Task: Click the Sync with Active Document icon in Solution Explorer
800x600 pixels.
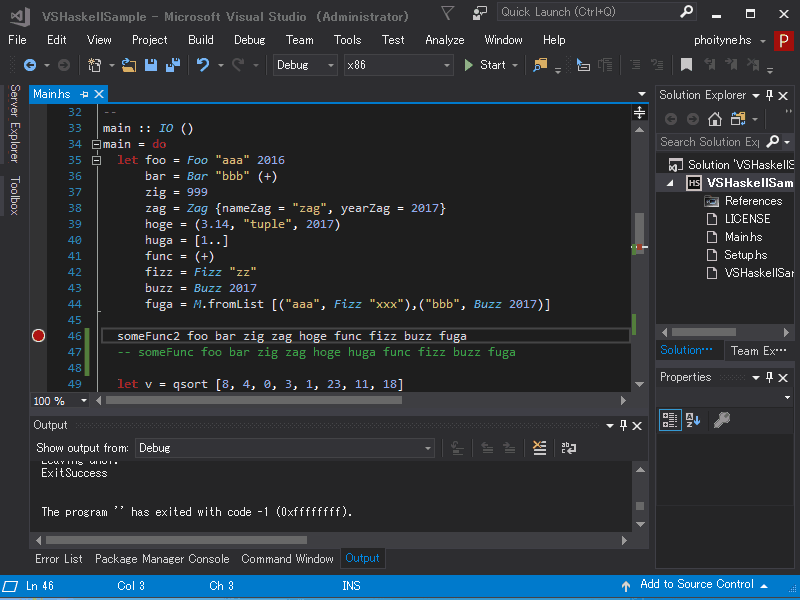Action: pos(738,119)
